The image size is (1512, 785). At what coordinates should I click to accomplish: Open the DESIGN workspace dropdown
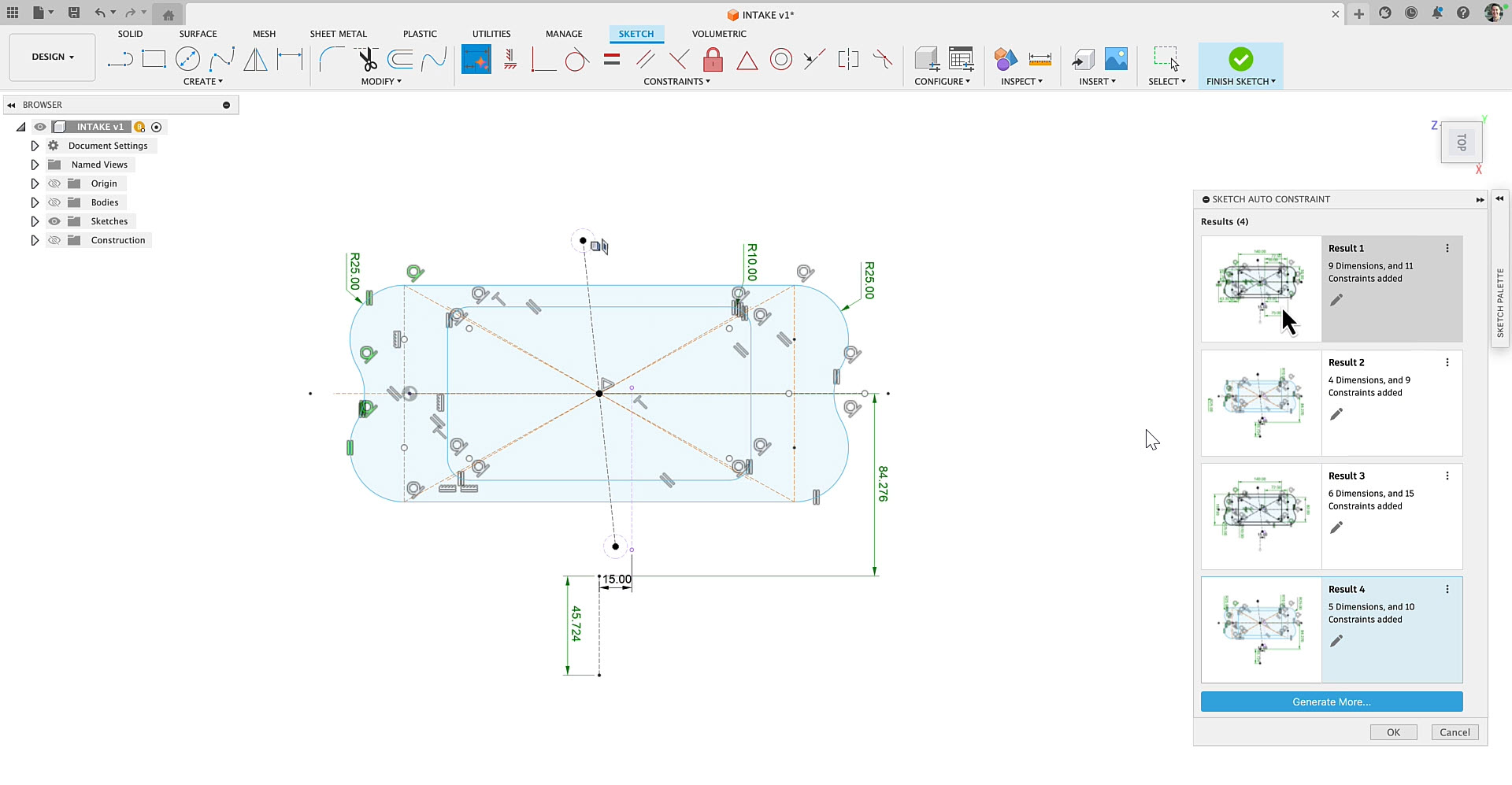pyautogui.click(x=52, y=57)
